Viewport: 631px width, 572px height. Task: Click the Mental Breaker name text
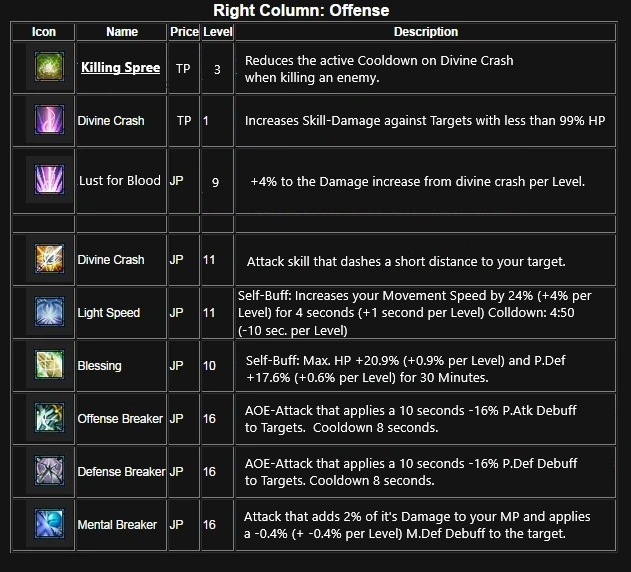click(117, 525)
